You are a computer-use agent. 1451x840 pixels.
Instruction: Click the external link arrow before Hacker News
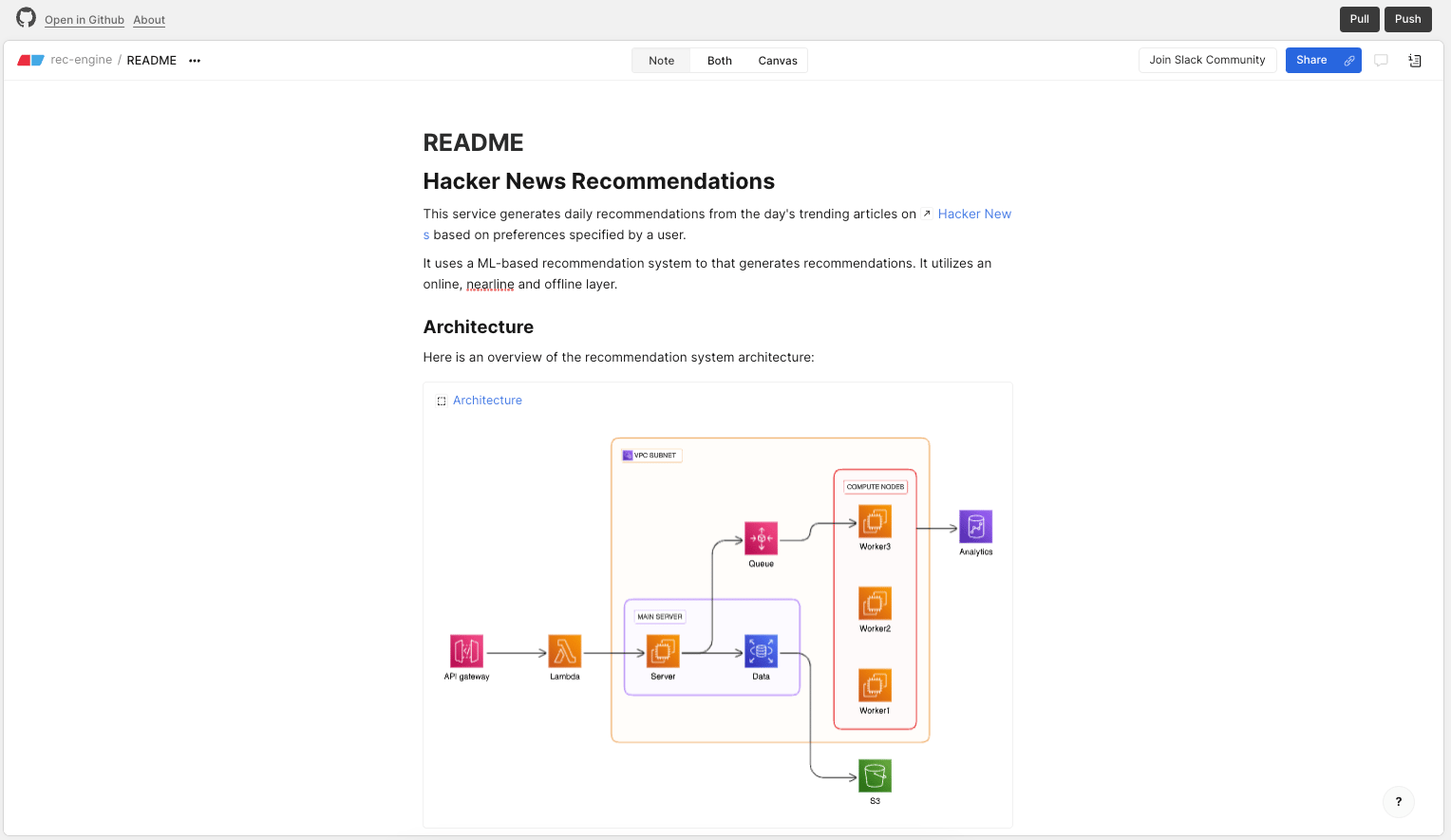coord(927,215)
